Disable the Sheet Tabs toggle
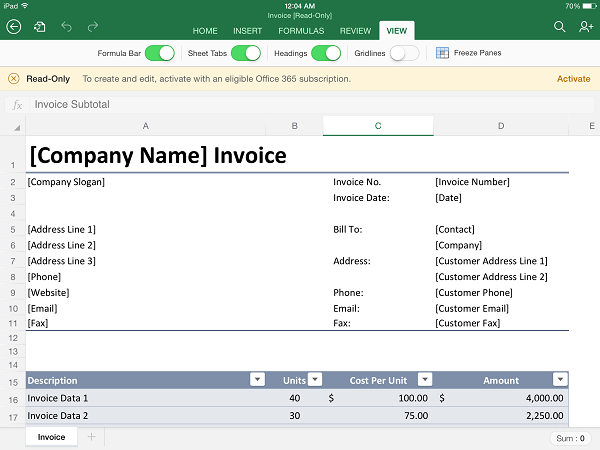Viewport: 600px width, 450px height. coord(246,53)
